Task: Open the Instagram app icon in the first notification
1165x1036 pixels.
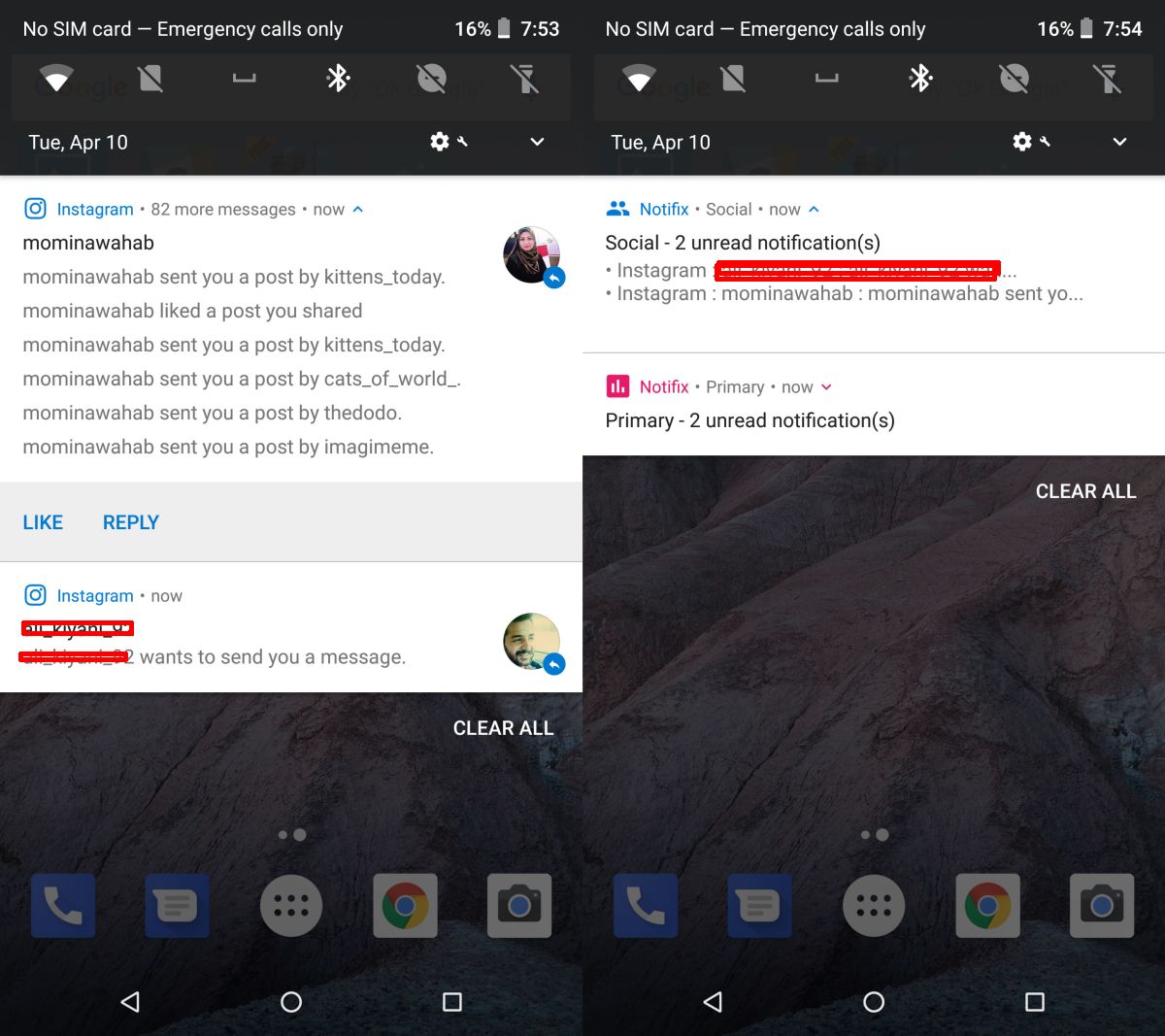Action: click(35, 208)
